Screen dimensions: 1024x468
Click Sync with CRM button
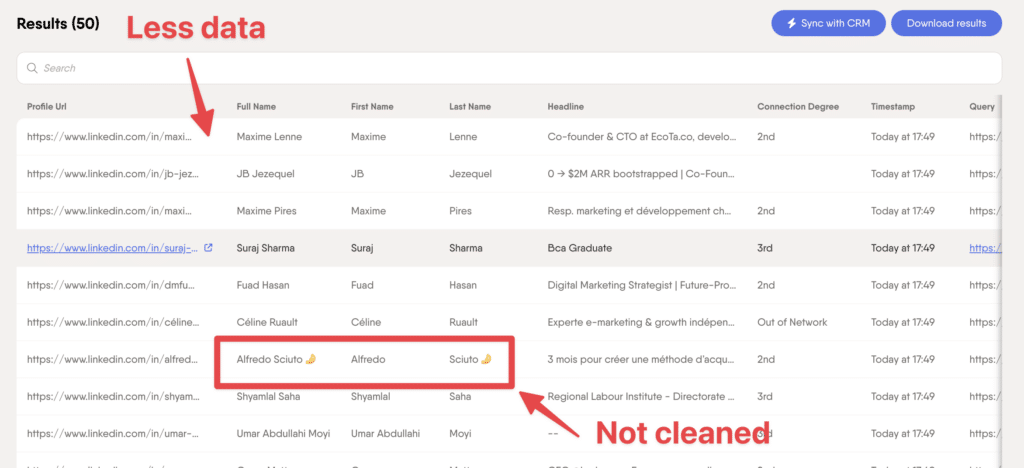(x=828, y=23)
